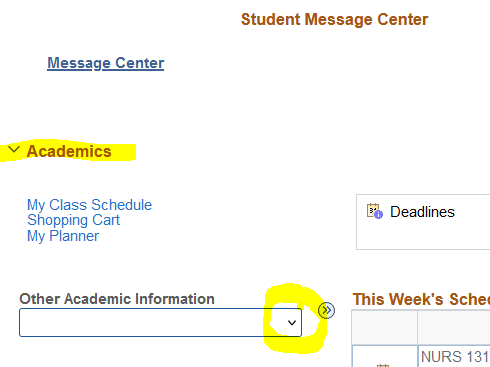Click the Deadlines label text
Image resolution: width=490 pixels, height=367 pixels.
(422, 212)
